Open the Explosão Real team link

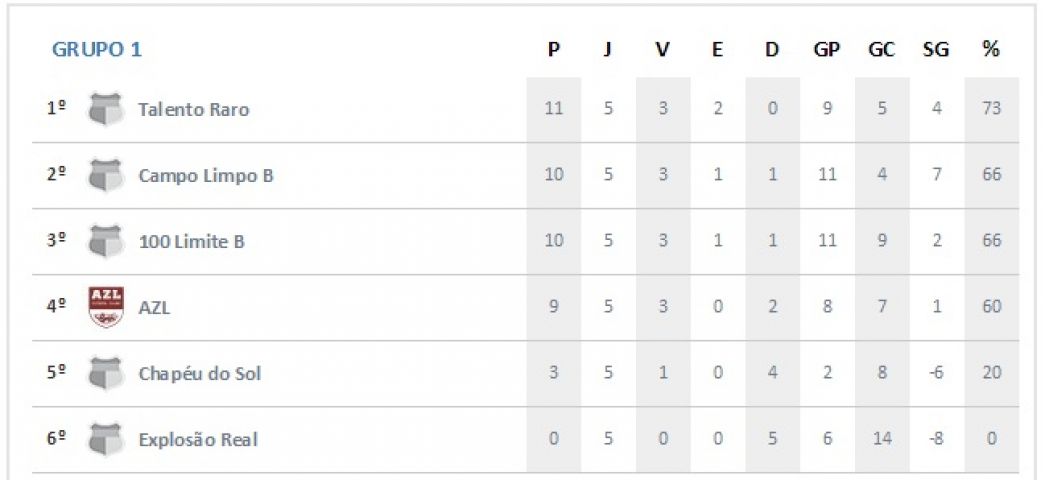tap(198, 439)
